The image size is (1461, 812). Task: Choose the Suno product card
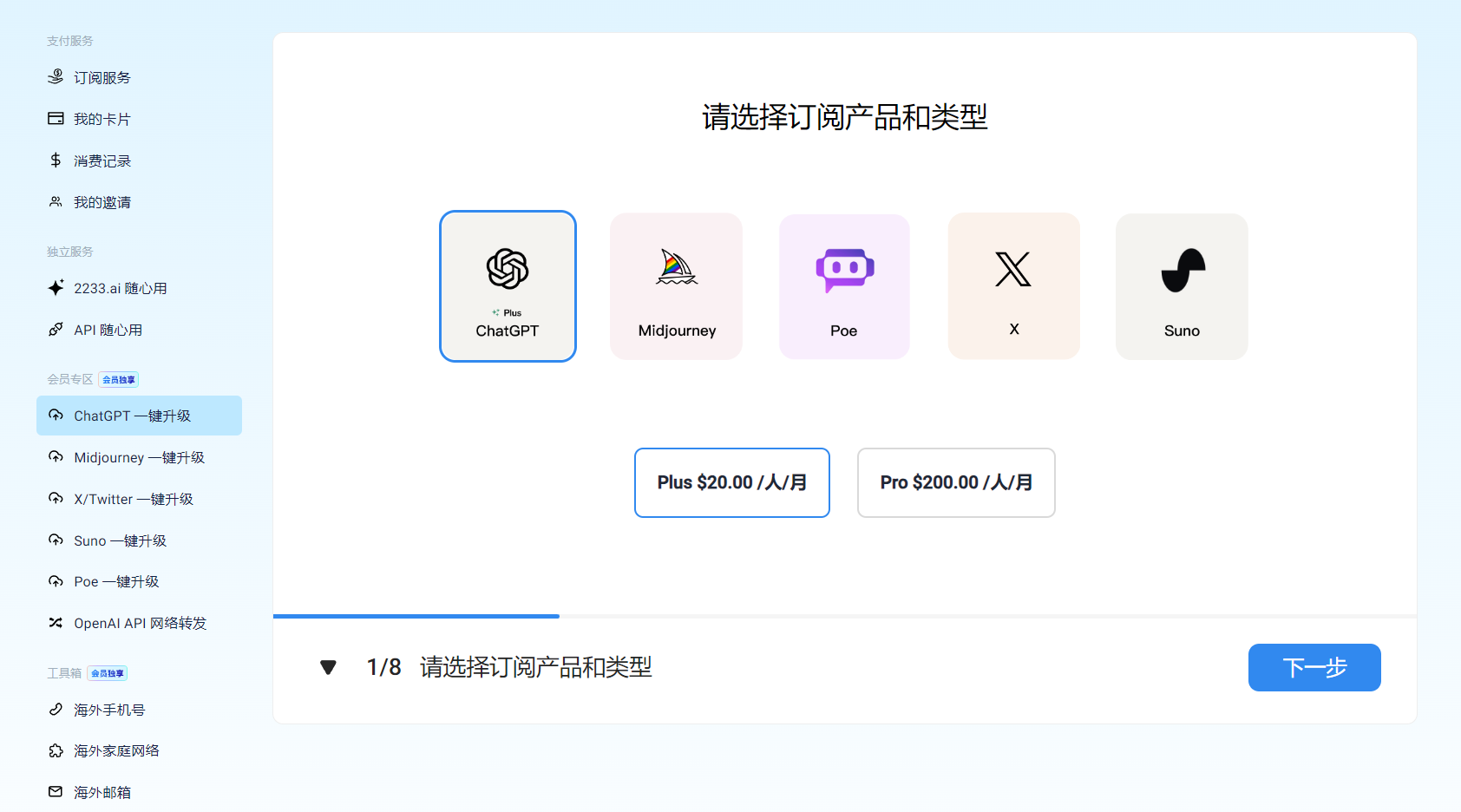click(x=1182, y=286)
